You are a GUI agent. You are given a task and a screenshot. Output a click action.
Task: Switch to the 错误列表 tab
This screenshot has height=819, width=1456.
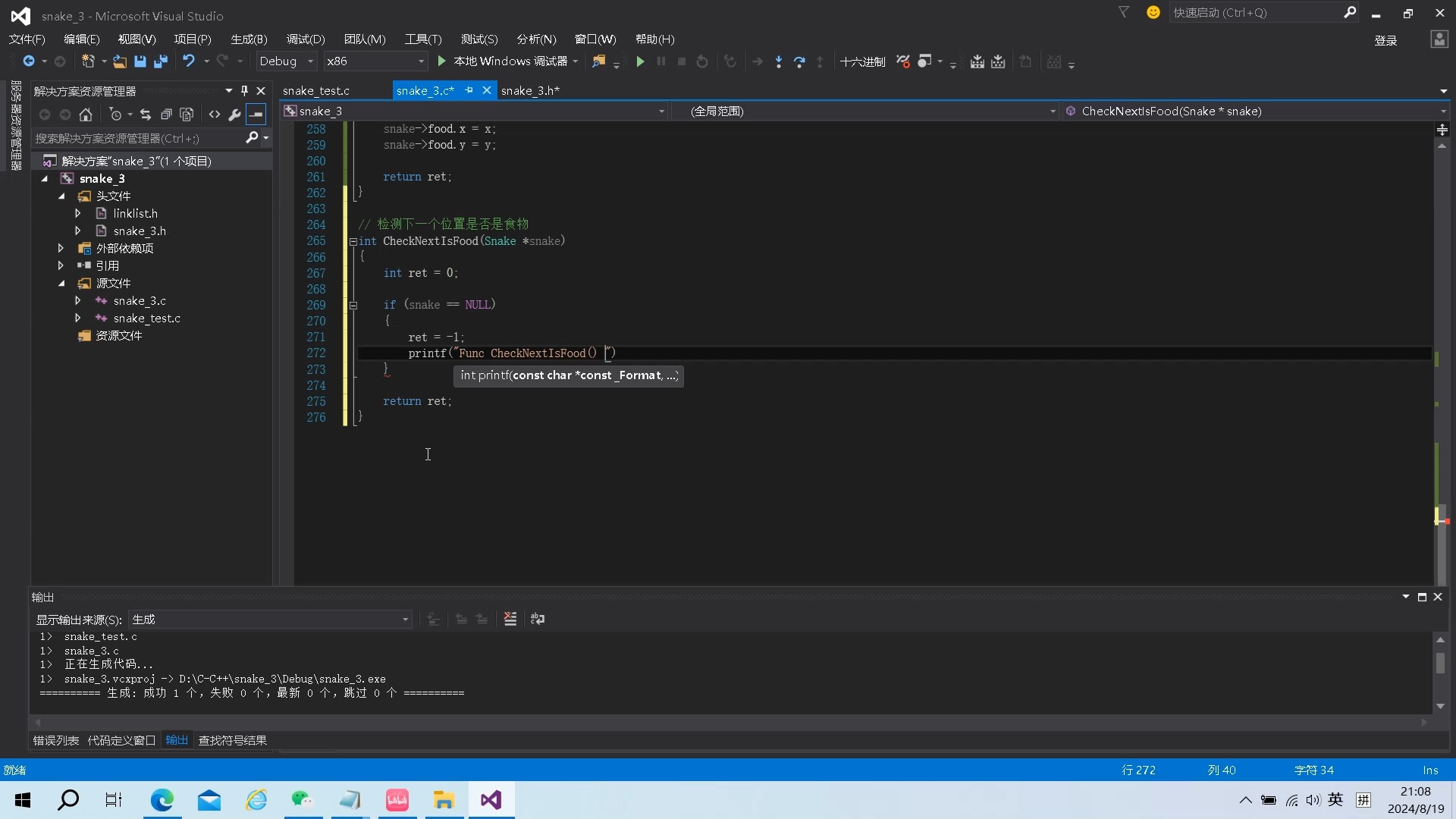point(55,741)
